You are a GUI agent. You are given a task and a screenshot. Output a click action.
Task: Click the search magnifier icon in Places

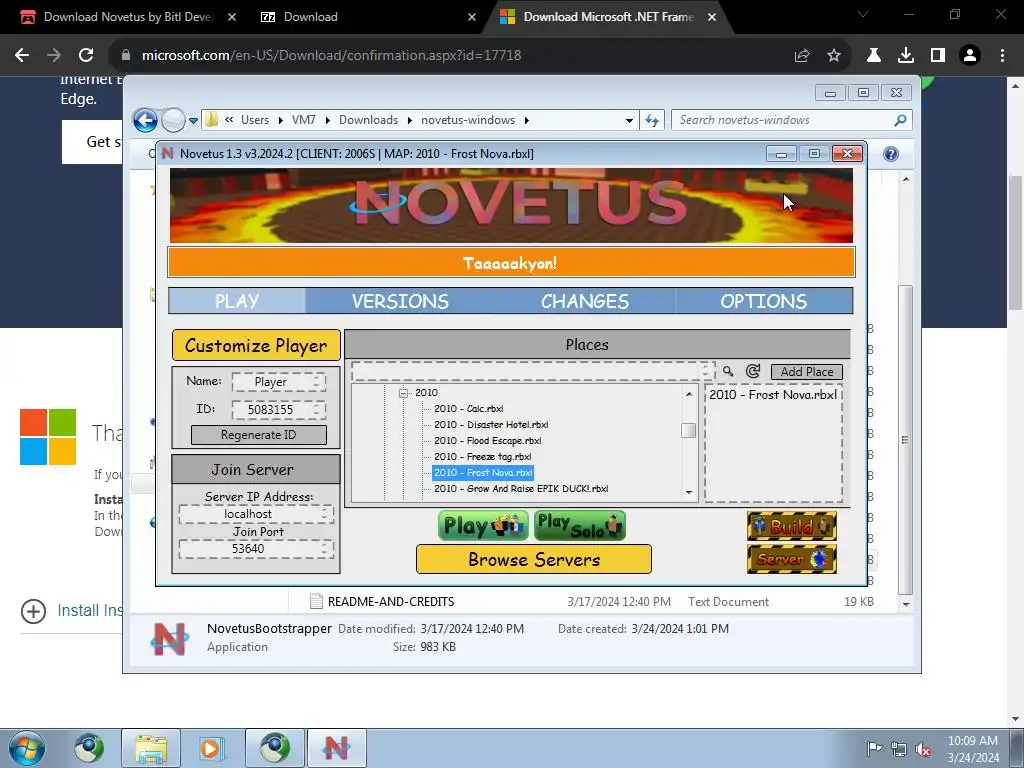[728, 372]
